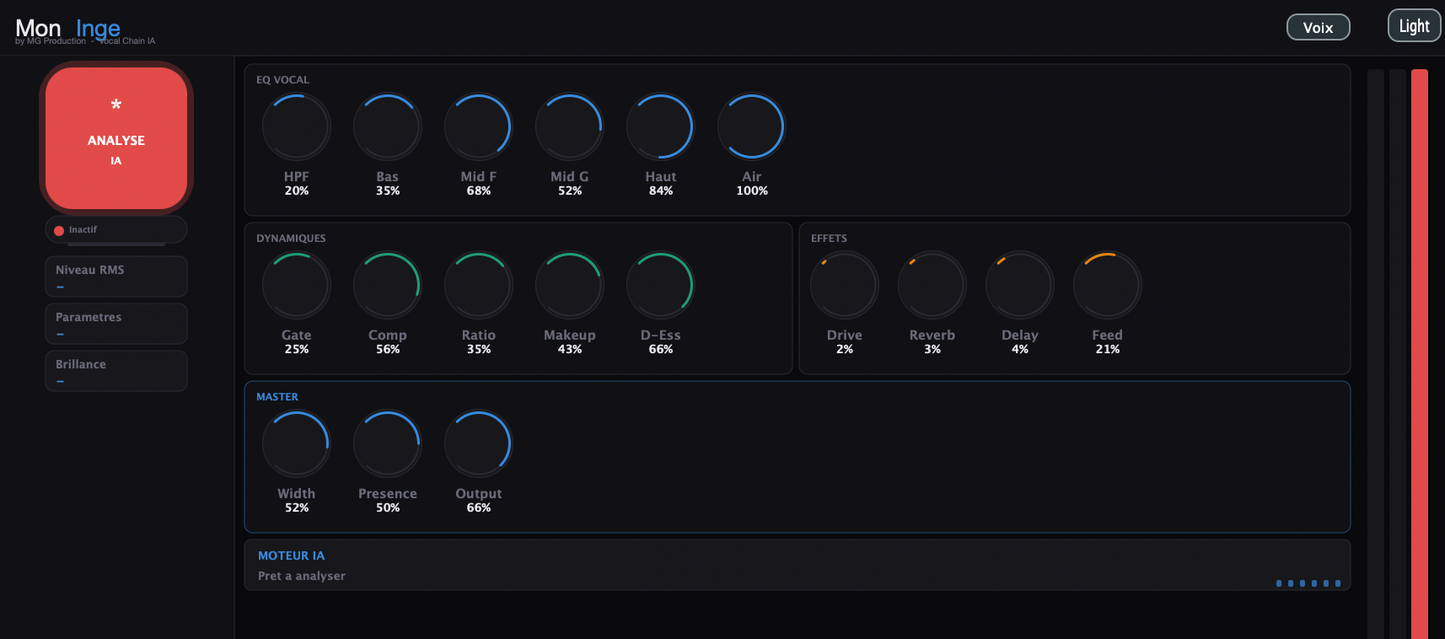Click the Comp knob

[388, 285]
